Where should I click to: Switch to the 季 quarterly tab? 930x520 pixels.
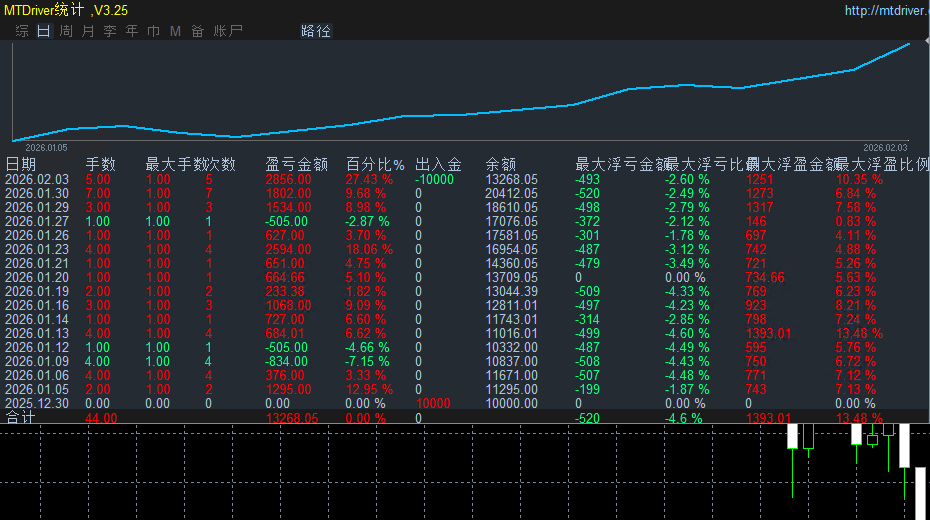click(x=110, y=31)
